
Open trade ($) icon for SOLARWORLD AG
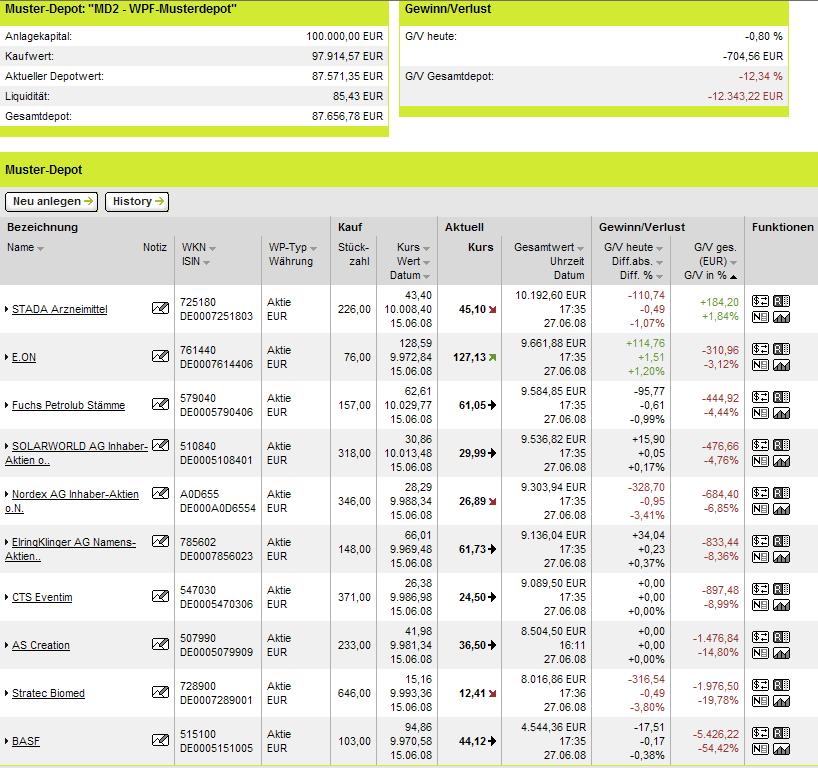760,445
